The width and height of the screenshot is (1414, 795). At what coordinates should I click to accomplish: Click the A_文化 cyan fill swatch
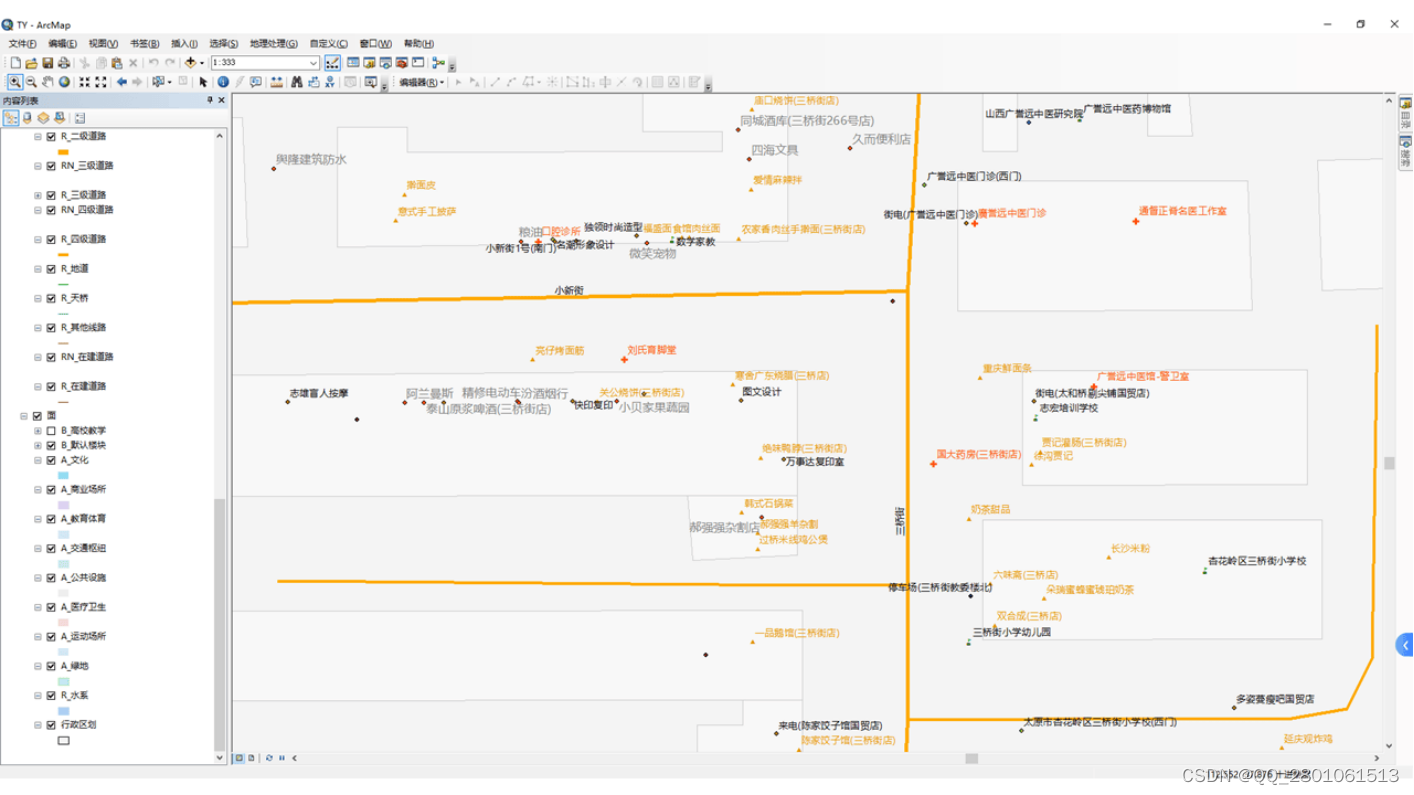pyautogui.click(x=64, y=475)
